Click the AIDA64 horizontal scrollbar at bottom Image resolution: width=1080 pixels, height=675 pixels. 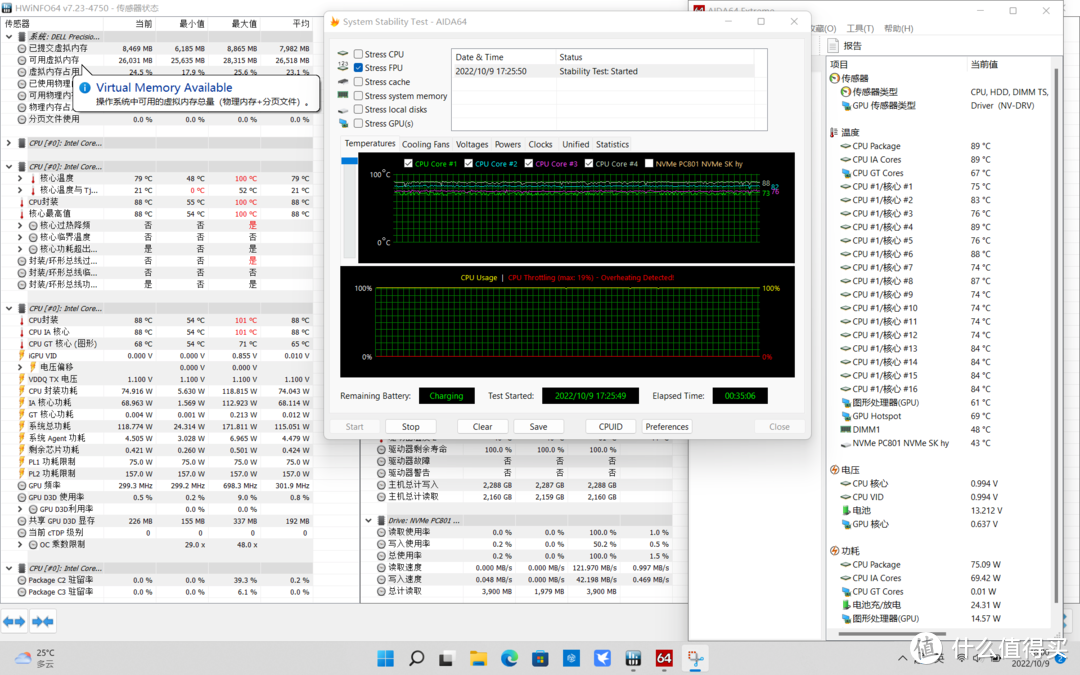[892, 633]
